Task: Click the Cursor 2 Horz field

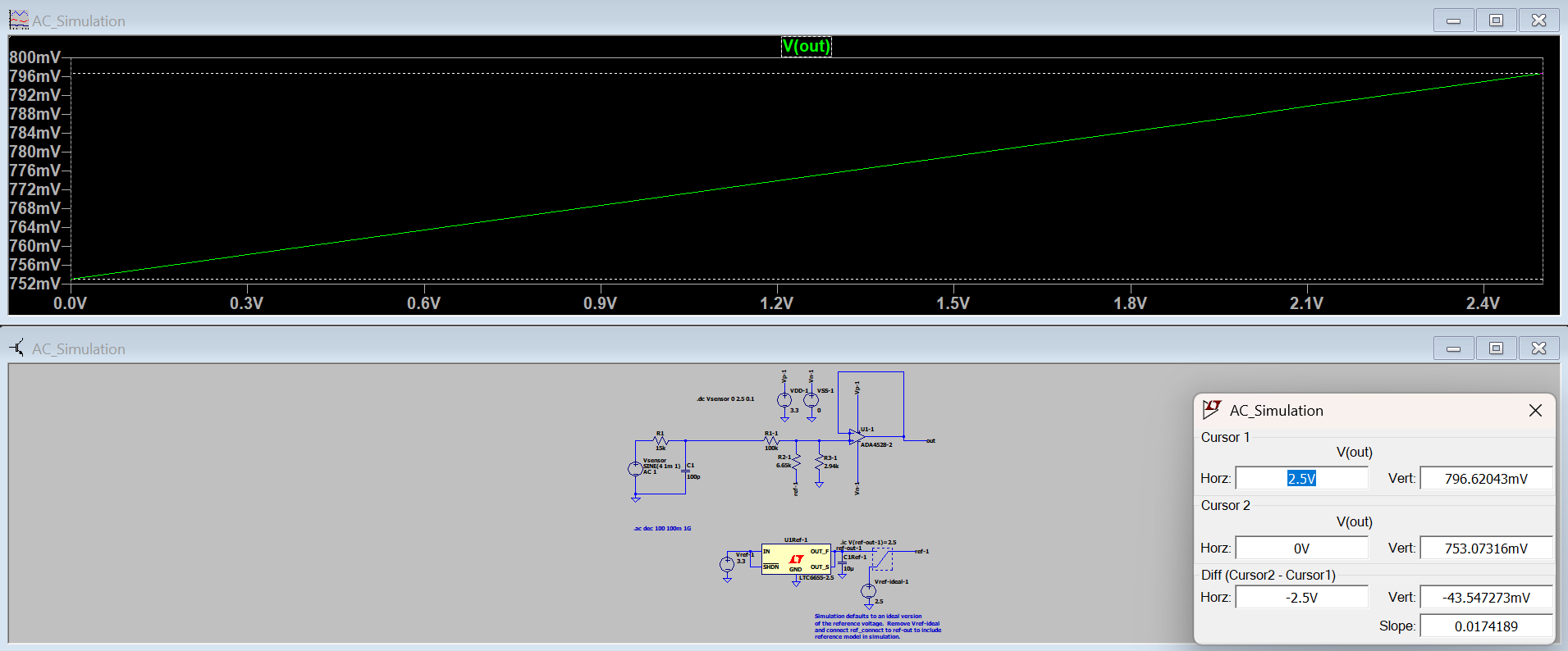Action: pos(1301,549)
